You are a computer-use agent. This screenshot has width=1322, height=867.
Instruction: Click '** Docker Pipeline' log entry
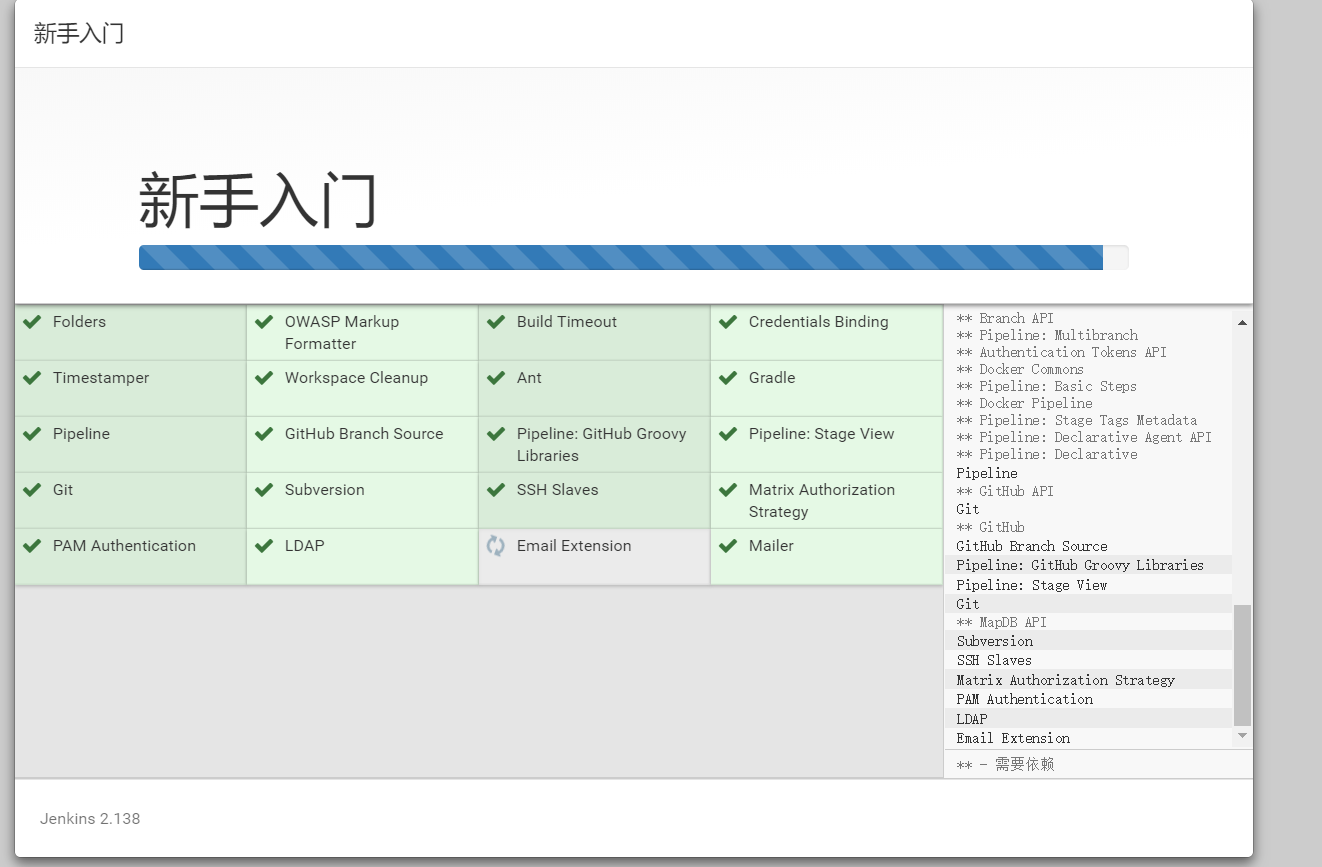(1024, 403)
